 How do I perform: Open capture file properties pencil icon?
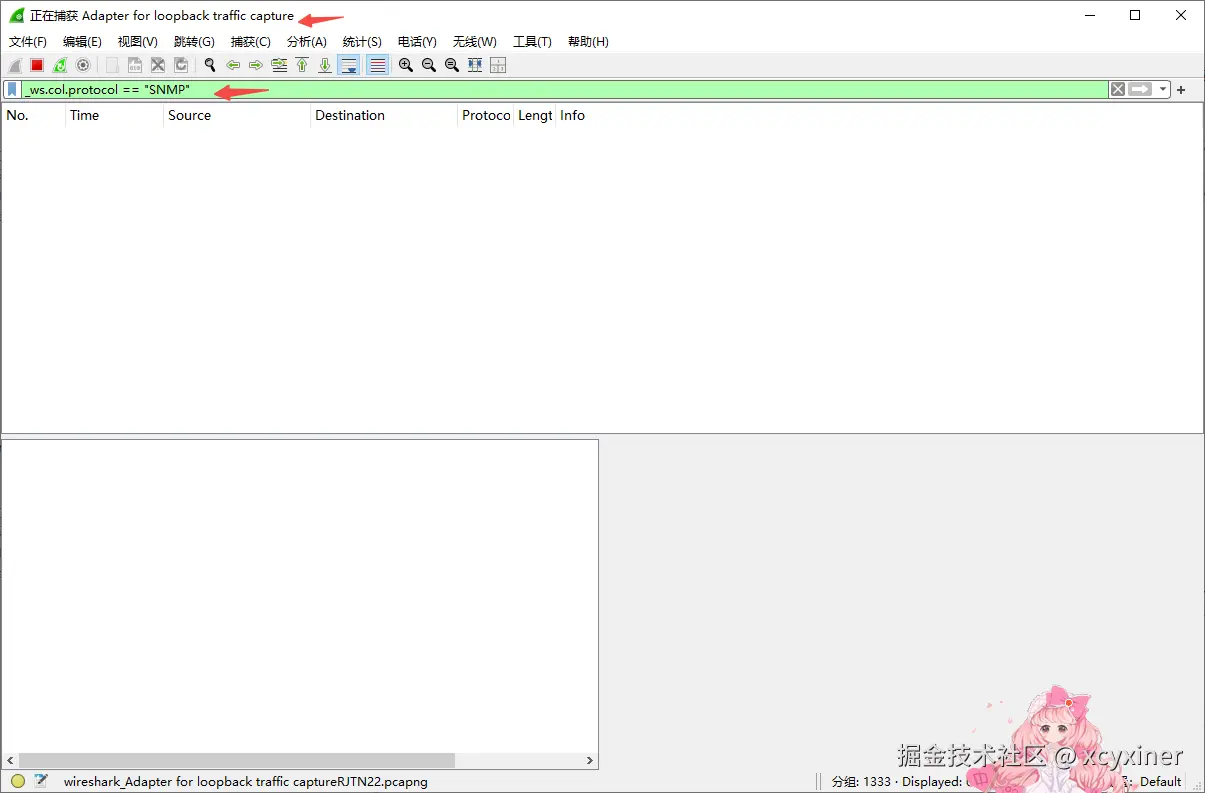(41, 781)
